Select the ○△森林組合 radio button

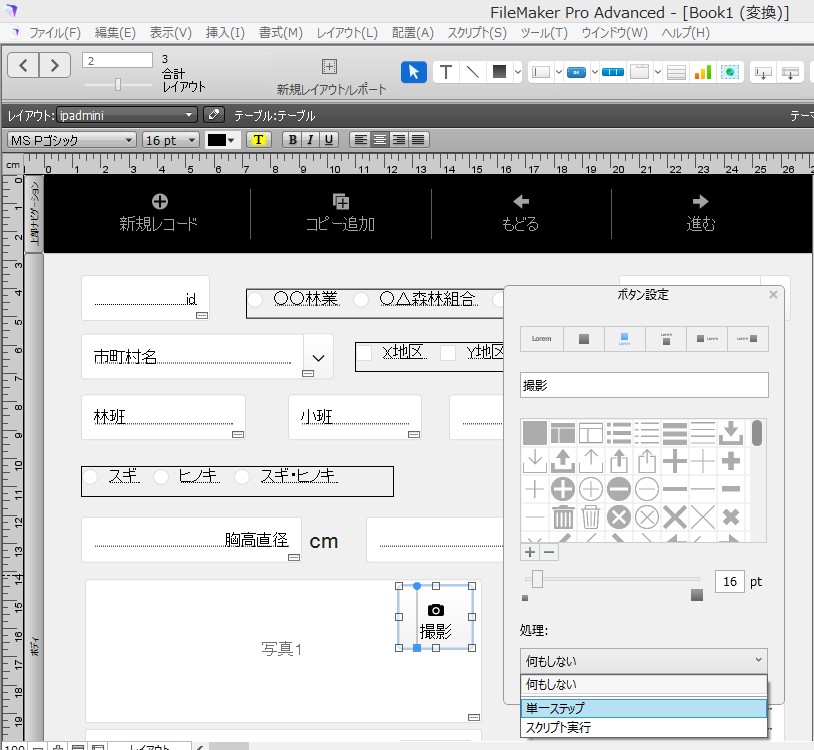[x=361, y=299]
